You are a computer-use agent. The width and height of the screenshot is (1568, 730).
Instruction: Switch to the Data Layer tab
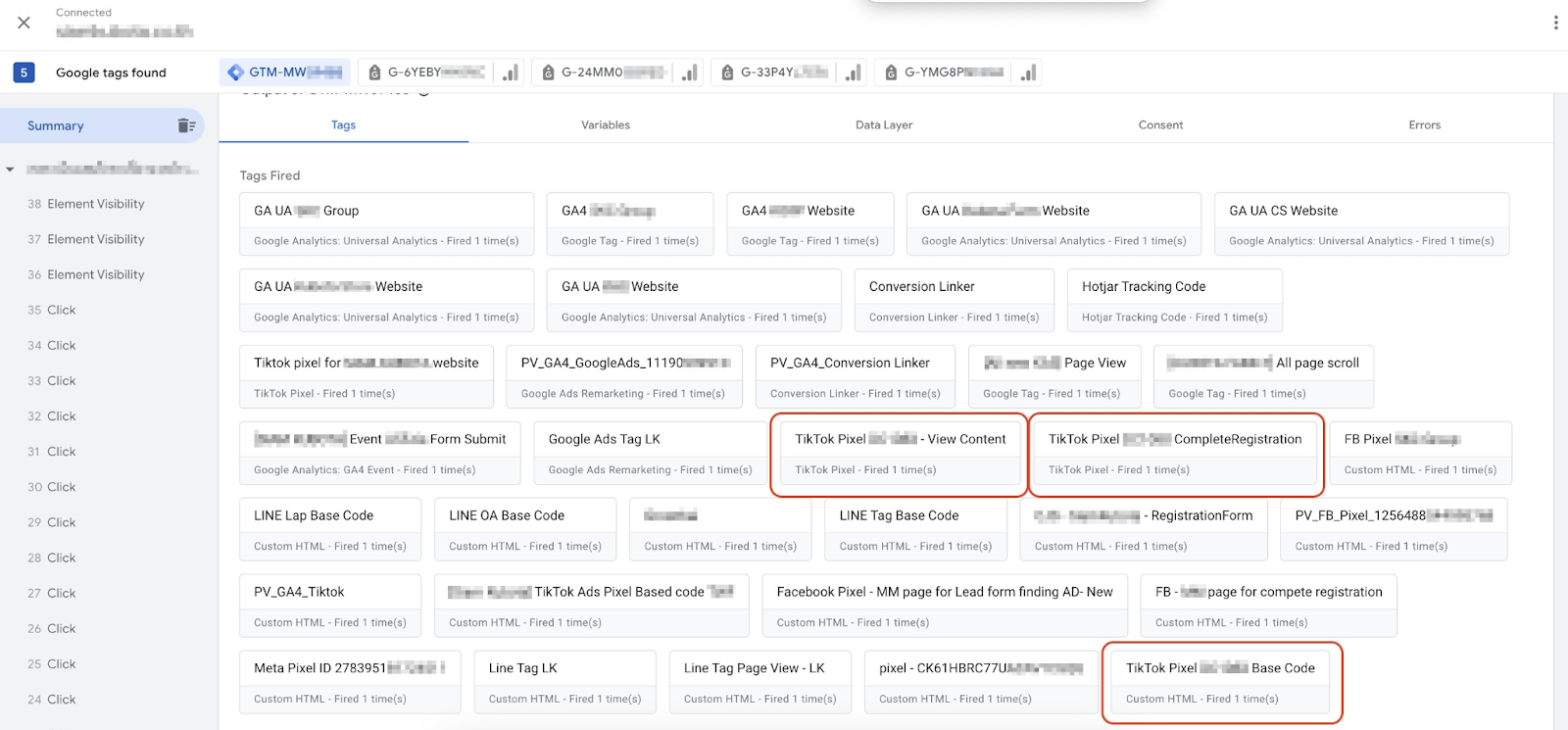tap(884, 125)
